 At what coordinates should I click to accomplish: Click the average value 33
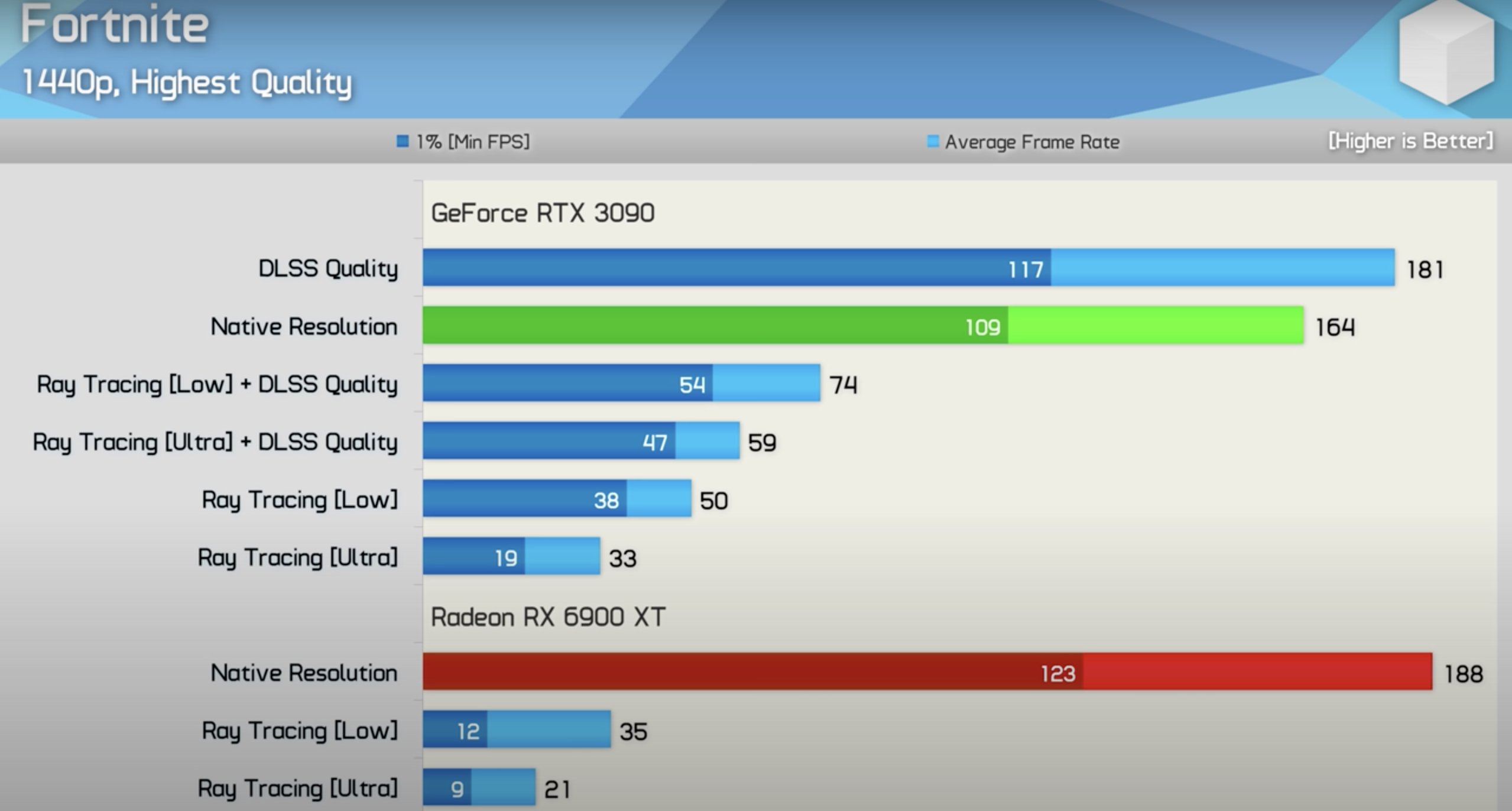coord(623,559)
